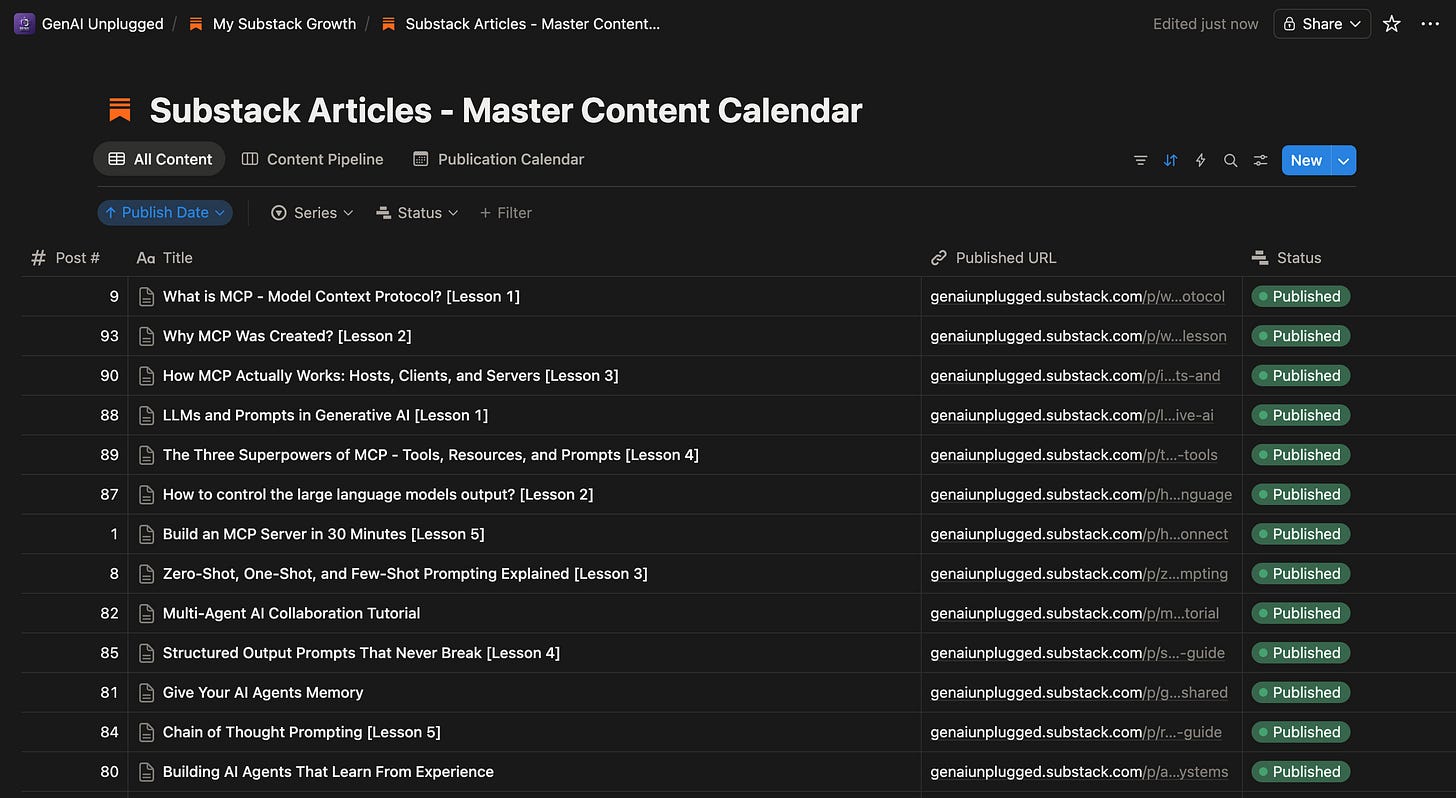Switch to the Content Pipeline view
The width and height of the screenshot is (1456, 798).
(x=324, y=159)
